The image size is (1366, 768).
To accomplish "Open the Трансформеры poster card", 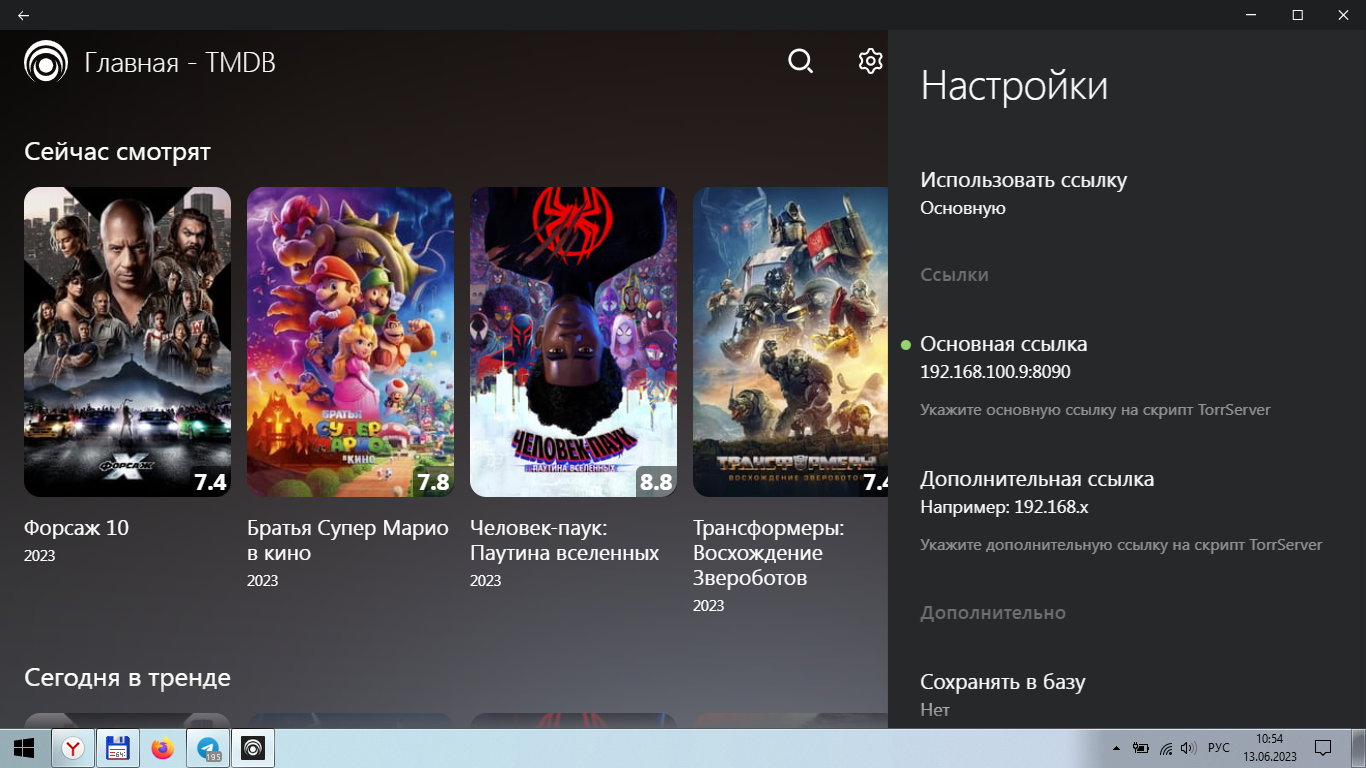I will tap(790, 342).
